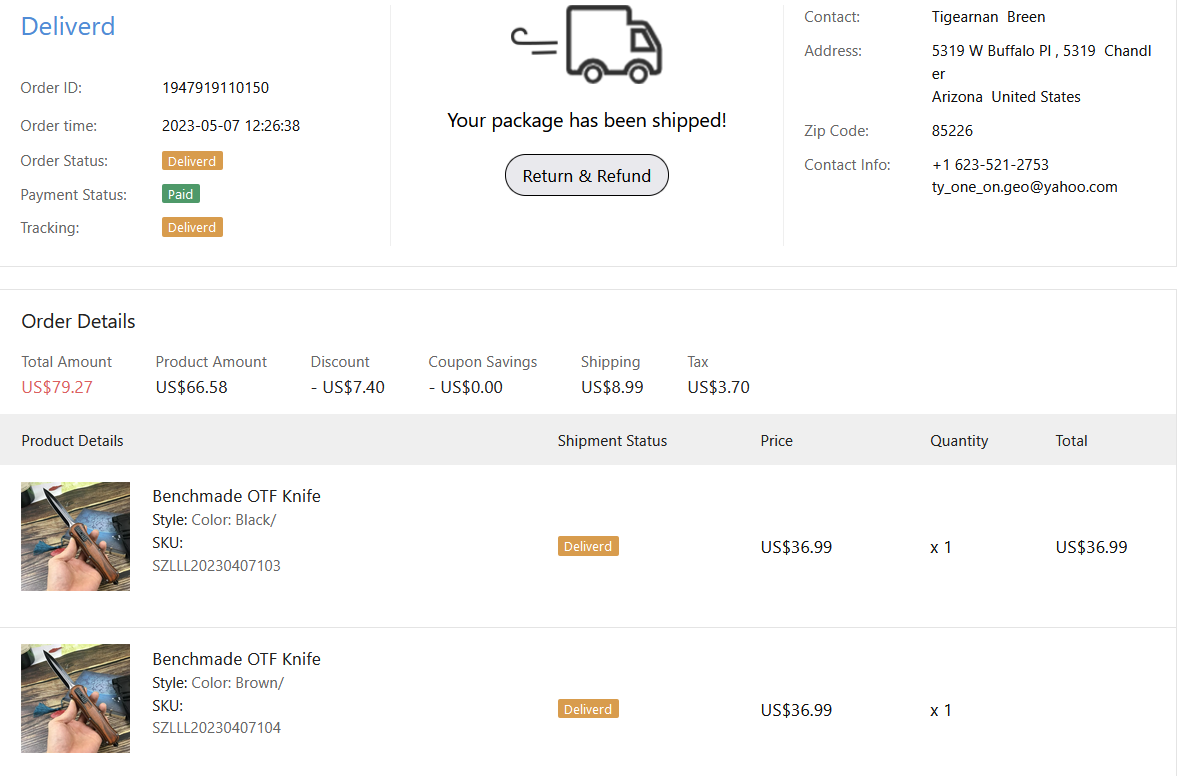This screenshot has width=1201, height=776.
Task: Click the email address ty_one_on.geo@yahoo.com
Action: (1024, 187)
